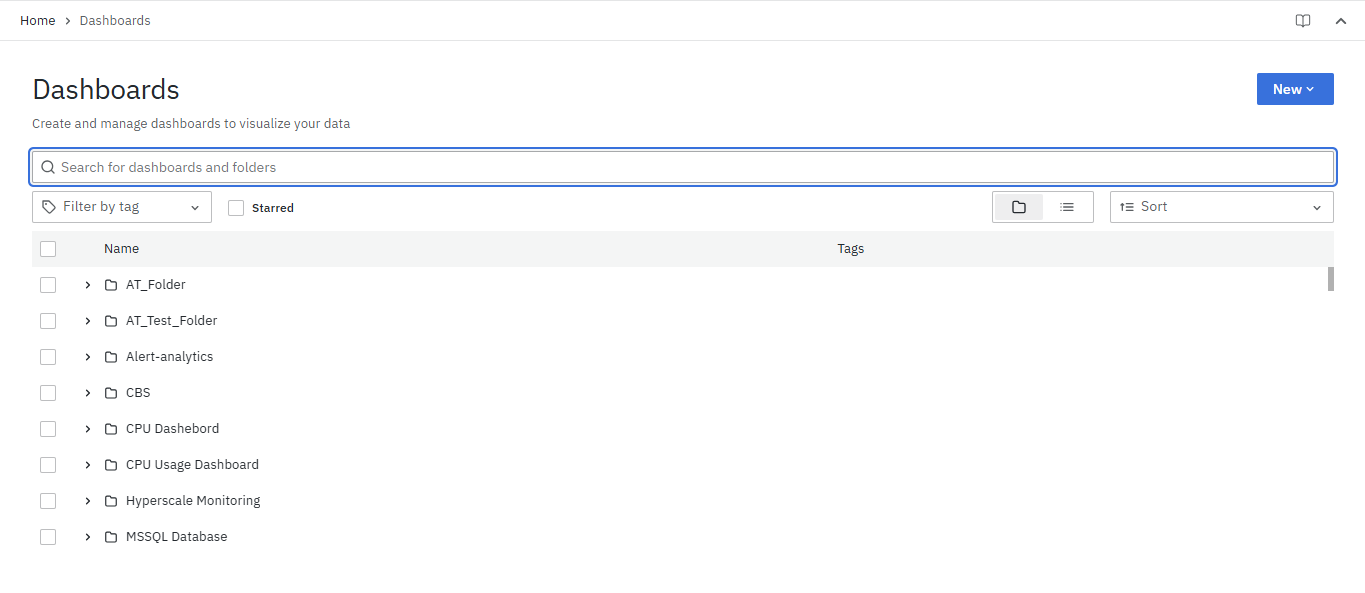This screenshot has height=593, width=1365.
Task: Switch to list view
Action: point(1067,207)
